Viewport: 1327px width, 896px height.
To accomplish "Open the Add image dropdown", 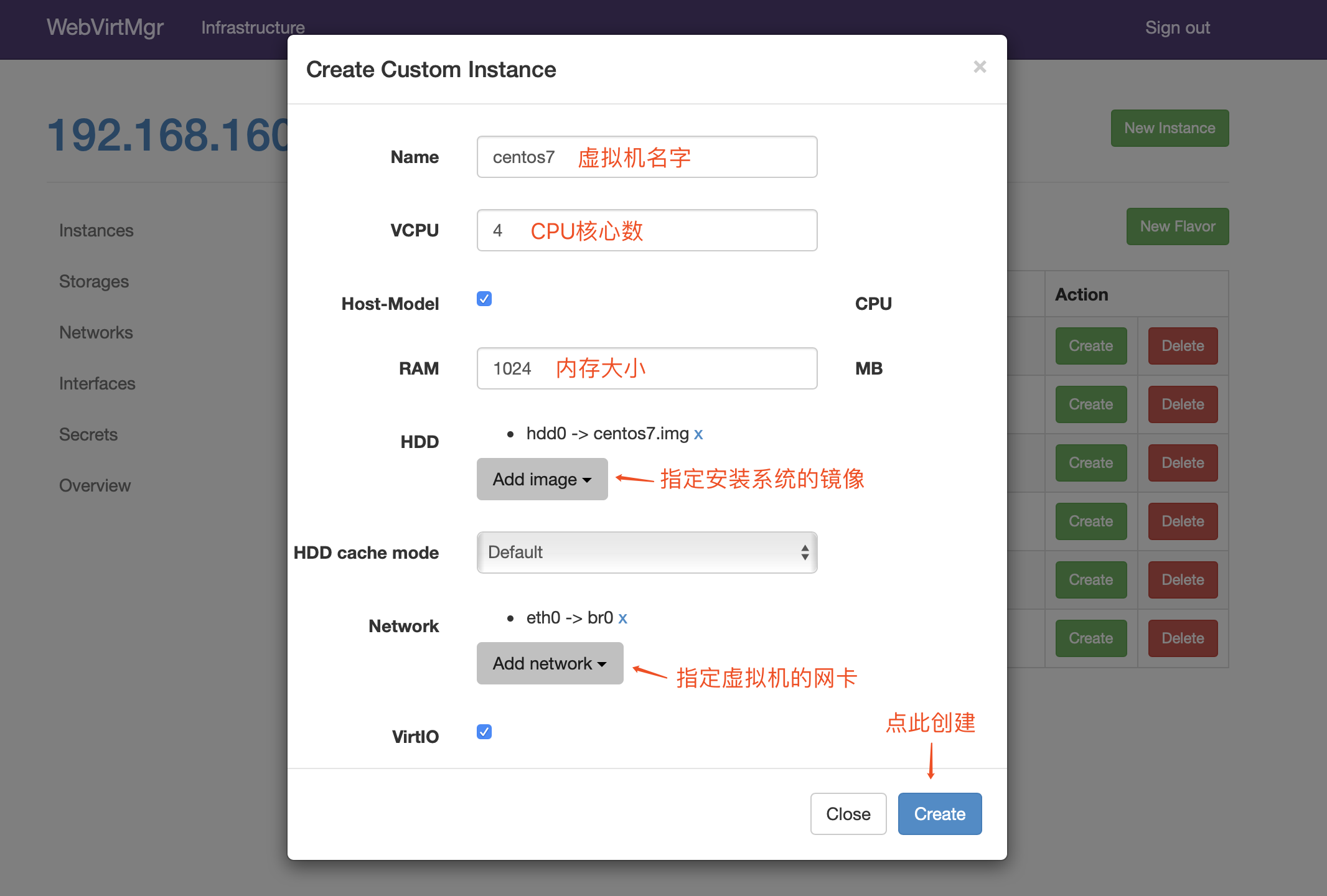I will click(x=542, y=479).
